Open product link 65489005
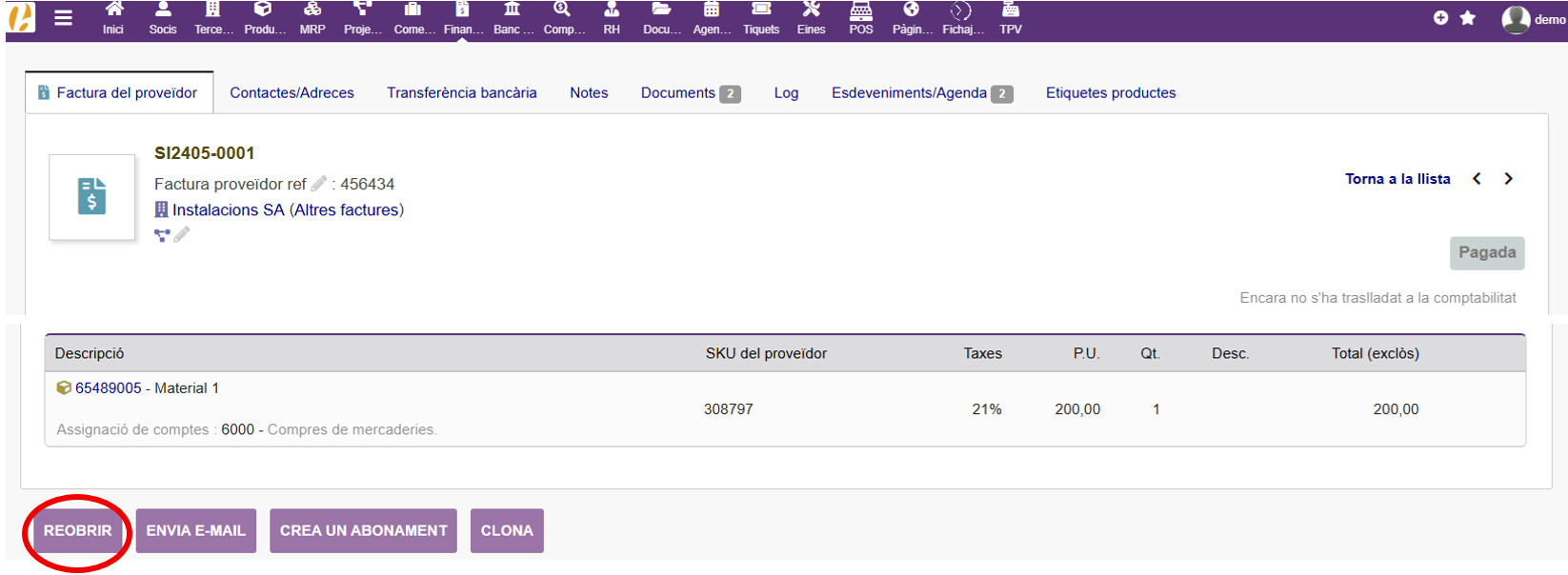The height and width of the screenshot is (575, 1568). (x=108, y=388)
